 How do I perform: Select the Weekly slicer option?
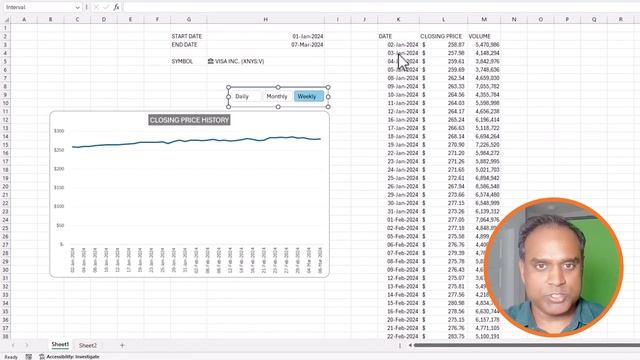coord(309,96)
